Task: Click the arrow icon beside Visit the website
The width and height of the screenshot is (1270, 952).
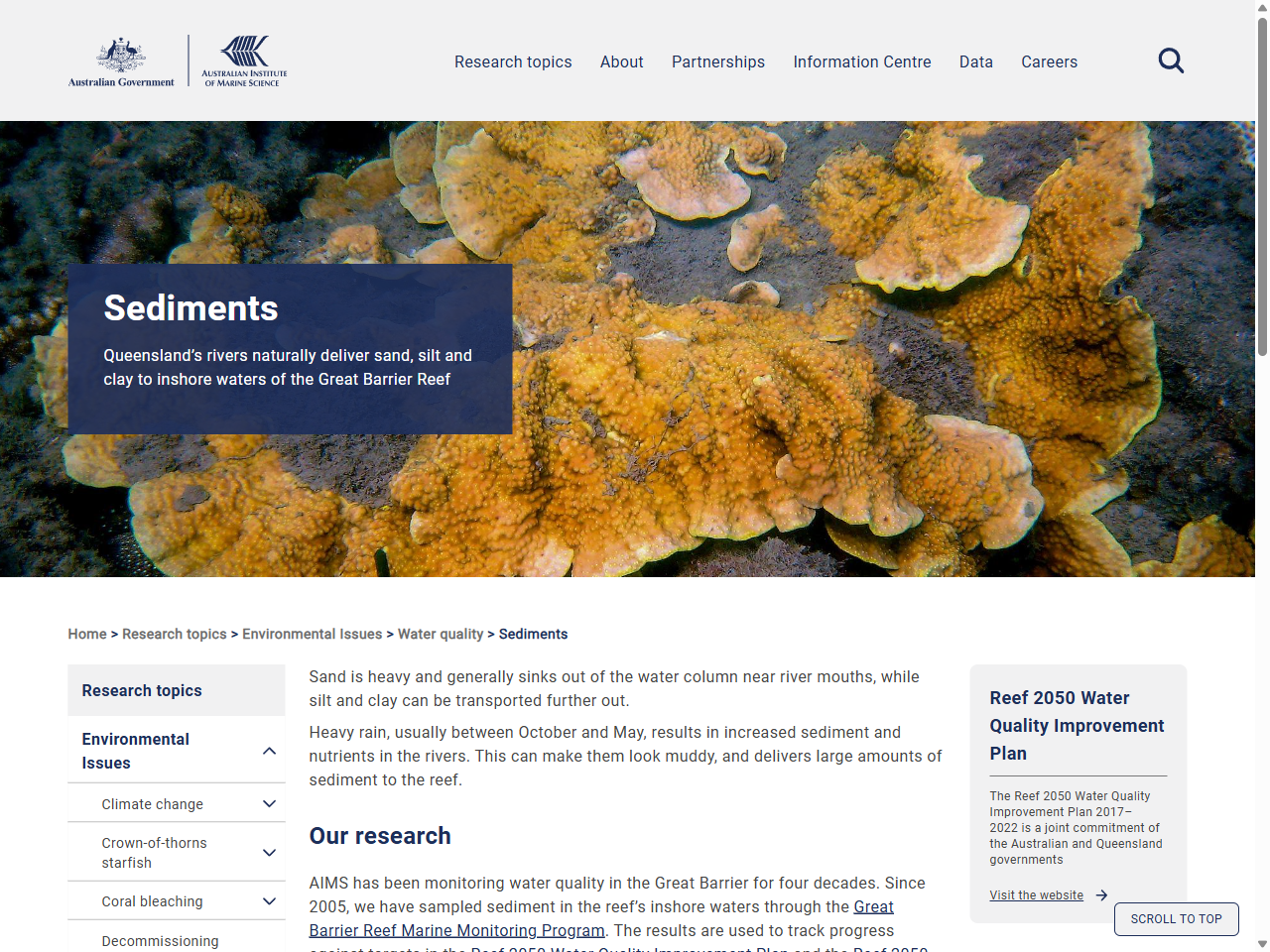Action: pos(1102,894)
